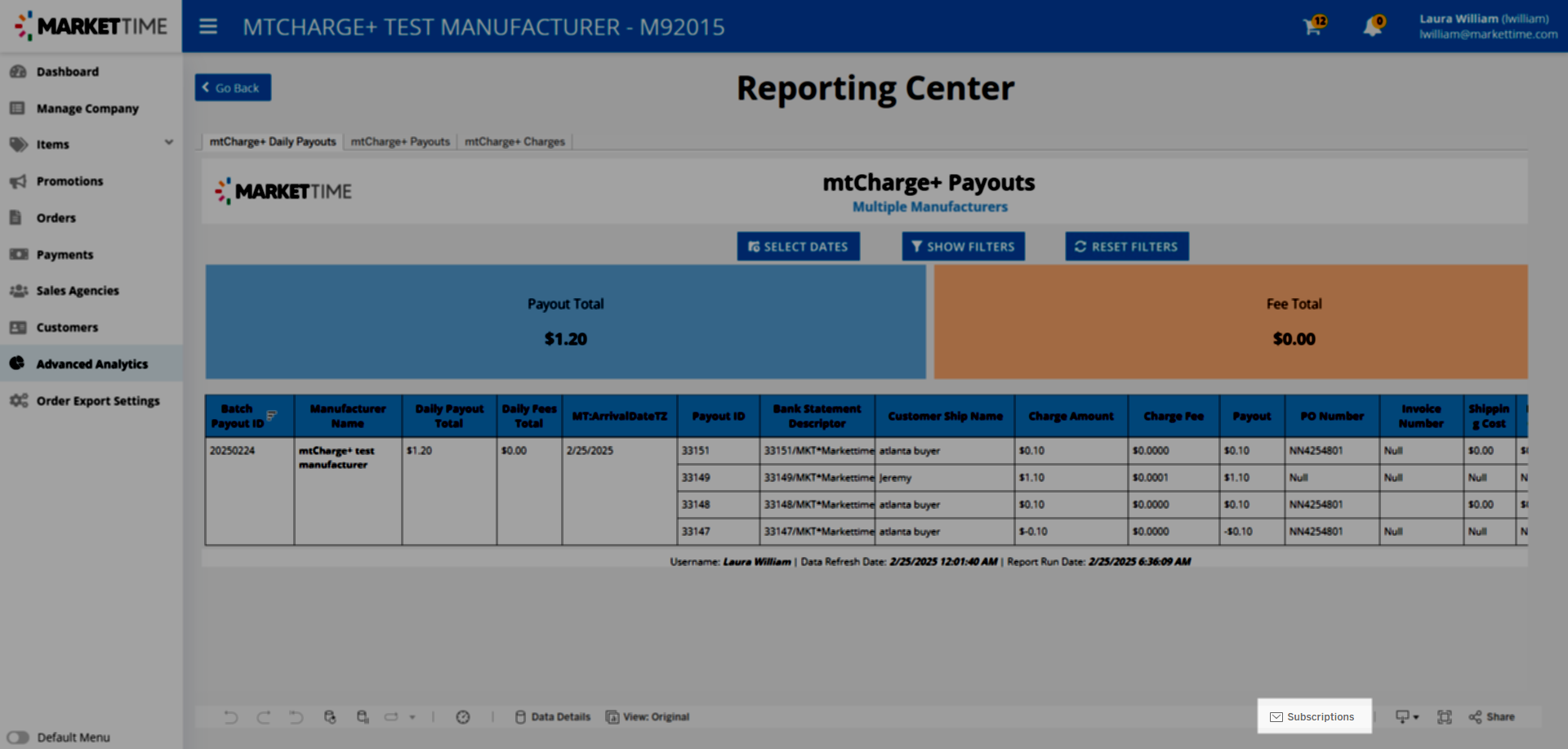Open the notifications bell

coord(1374,26)
